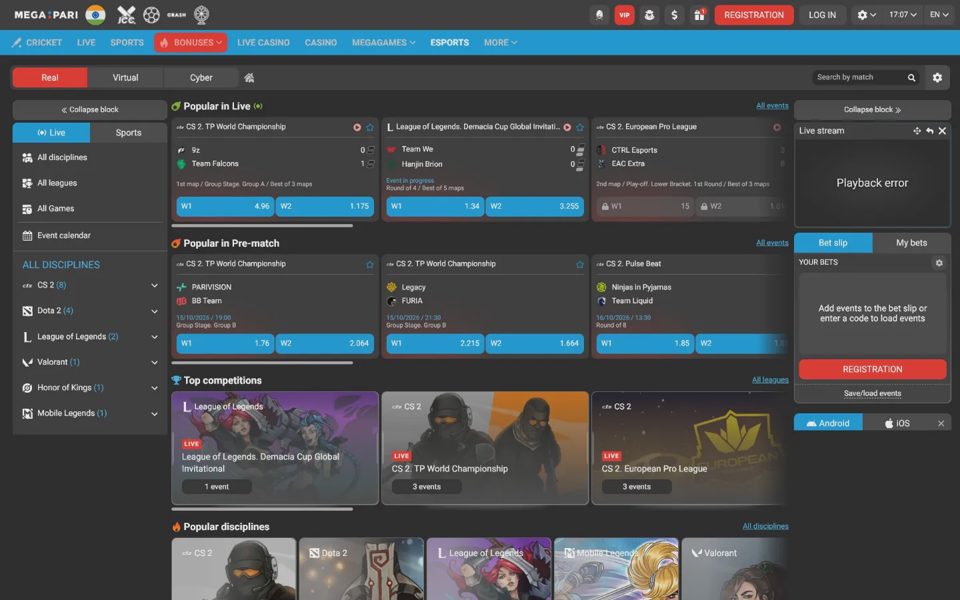The height and width of the screenshot is (600, 960).
Task: Bet W2 1.664 on FURIA
Action: coord(534,343)
